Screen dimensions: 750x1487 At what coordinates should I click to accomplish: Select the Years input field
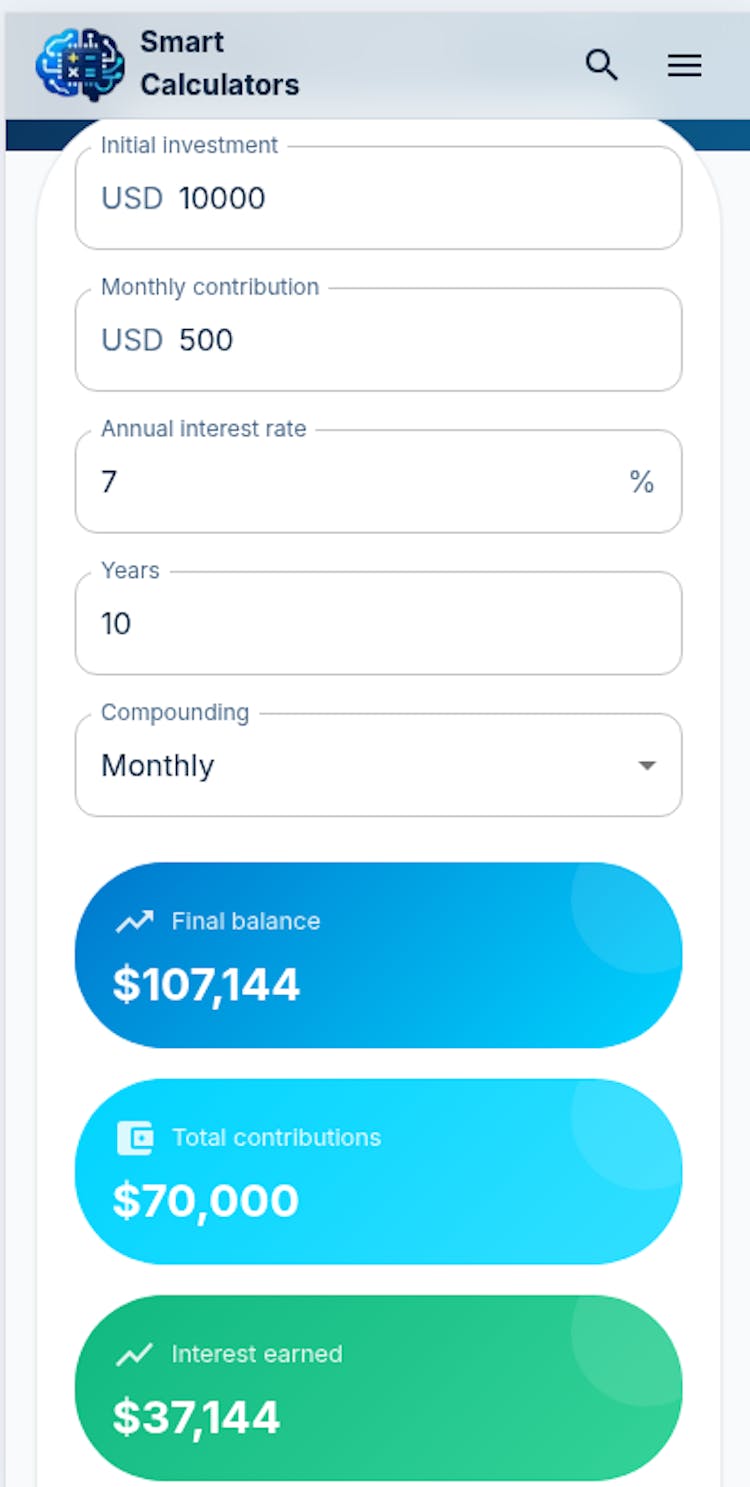click(378, 624)
